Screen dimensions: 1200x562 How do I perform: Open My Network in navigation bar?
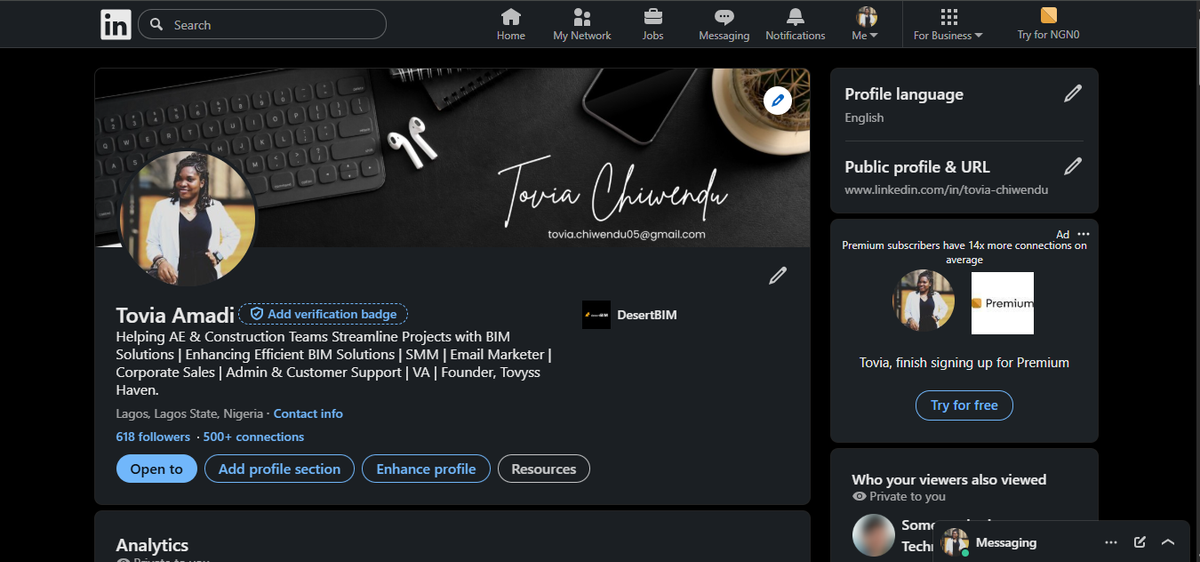(582, 24)
